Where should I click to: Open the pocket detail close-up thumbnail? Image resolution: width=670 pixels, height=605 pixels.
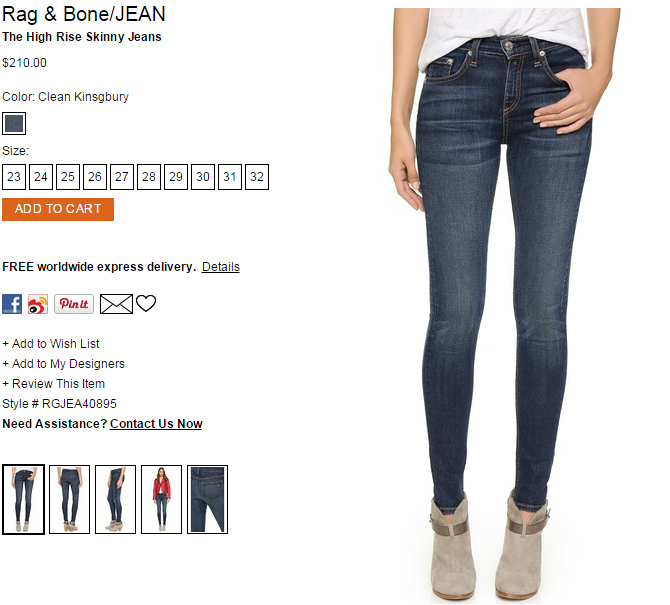208,499
